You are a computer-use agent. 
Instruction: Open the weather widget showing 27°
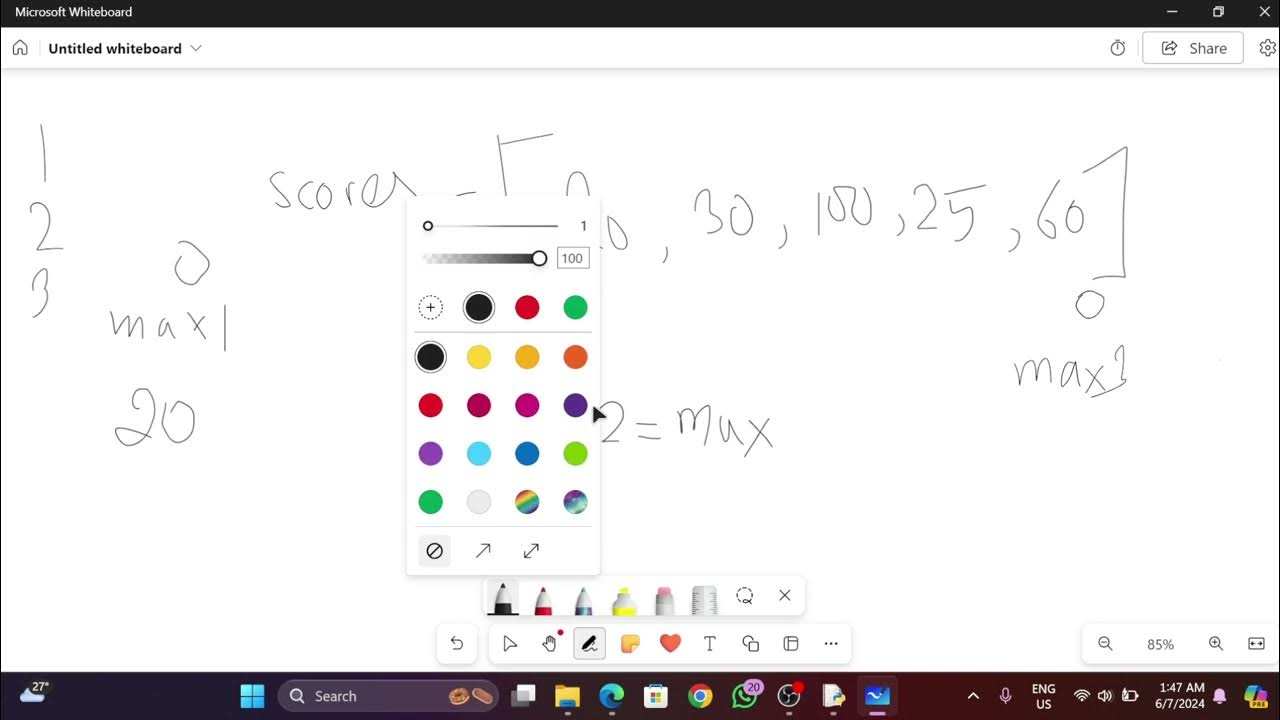click(34, 693)
